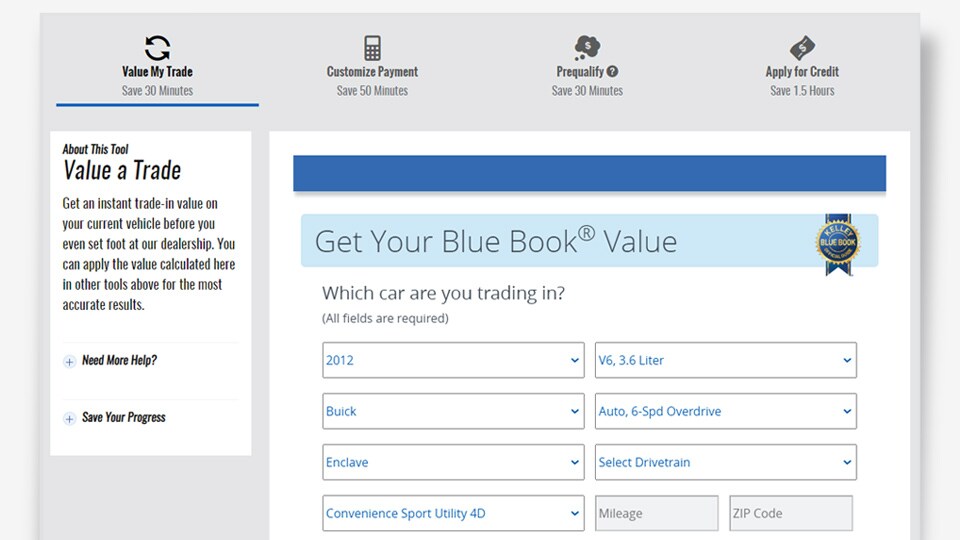Viewport: 960px width, 540px height.
Task: Open the model dropdown showing Enclave
Action: (x=453, y=462)
